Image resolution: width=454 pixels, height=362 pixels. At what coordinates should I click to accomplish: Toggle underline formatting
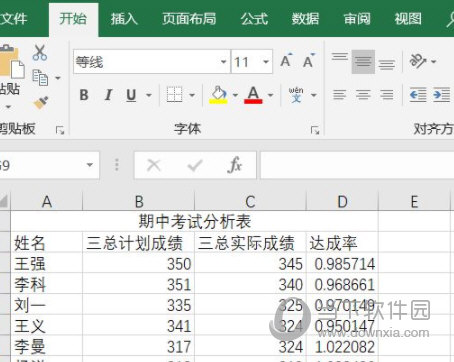131,95
